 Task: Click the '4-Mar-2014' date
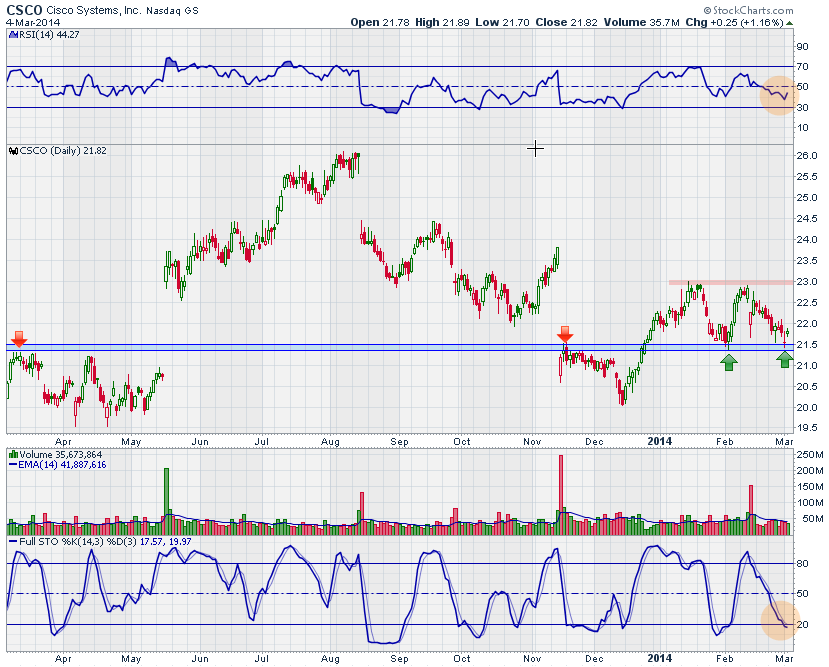(x=33, y=23)
